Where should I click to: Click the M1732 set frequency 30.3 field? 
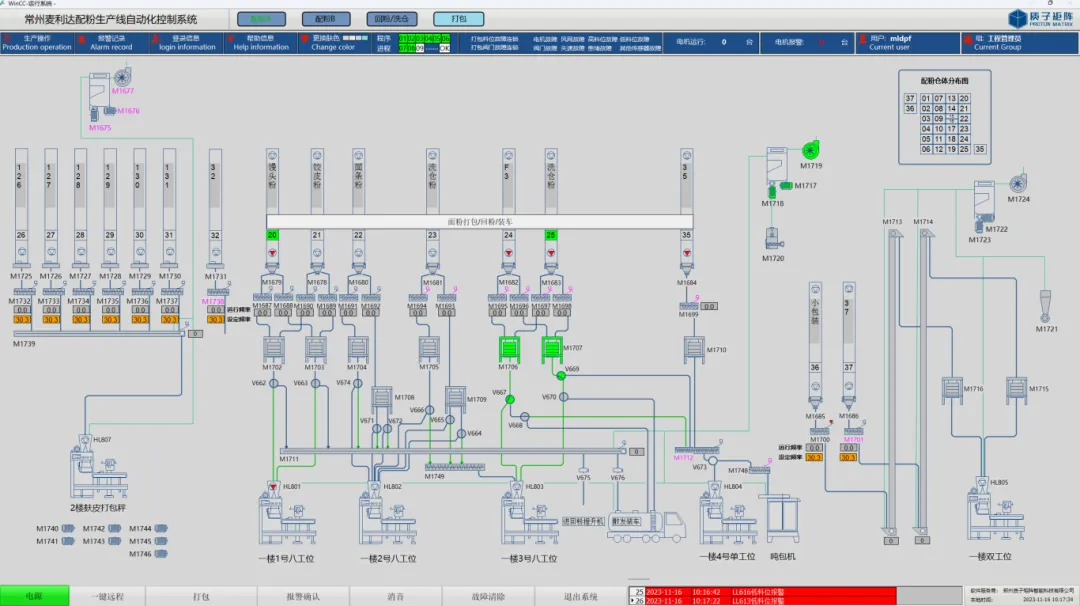click(x=21, y=320)
